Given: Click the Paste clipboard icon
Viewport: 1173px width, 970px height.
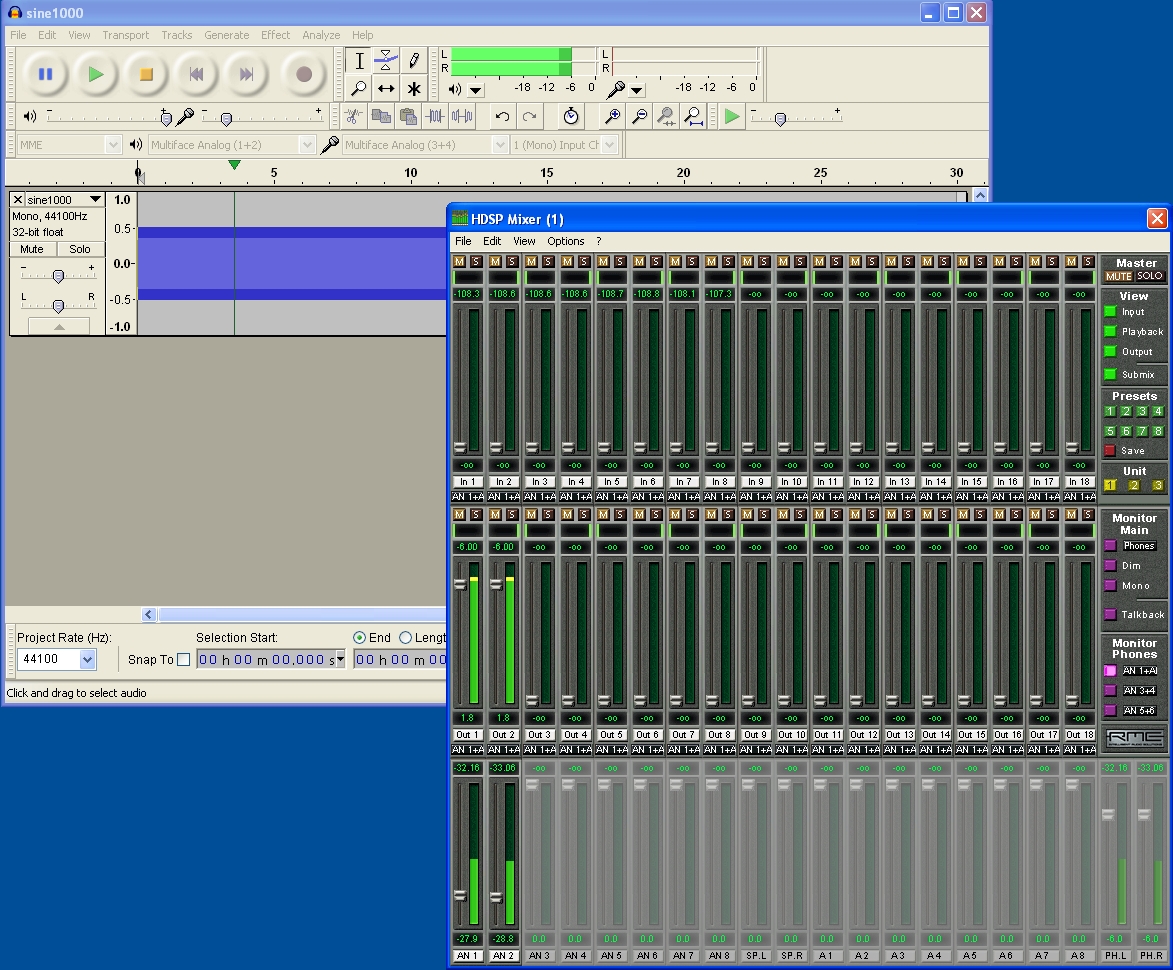Looking at the screenshot, I should click(408, 116).
